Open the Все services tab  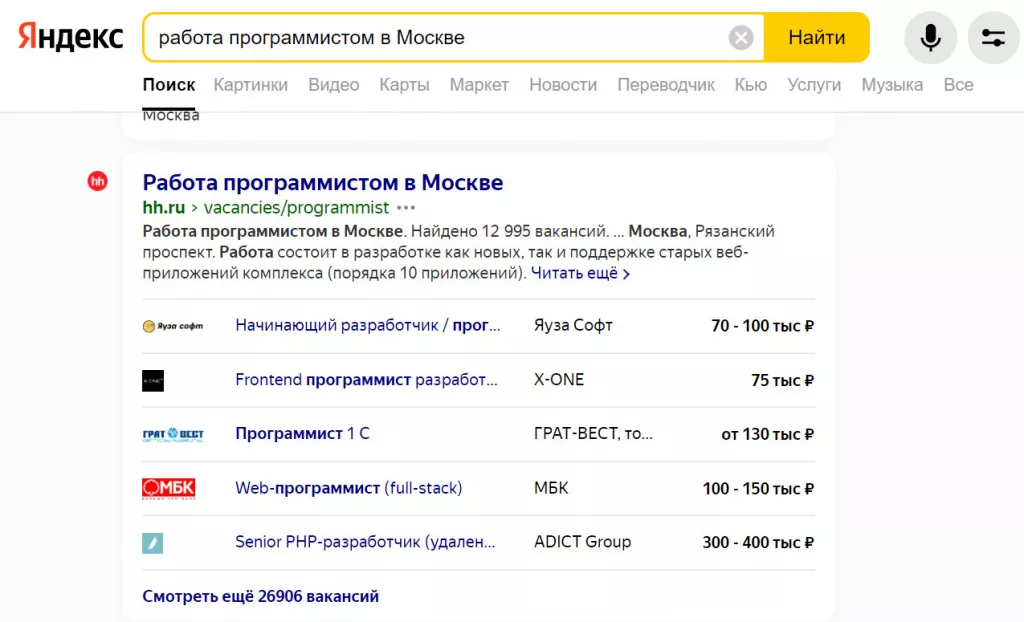coord(958,85)
